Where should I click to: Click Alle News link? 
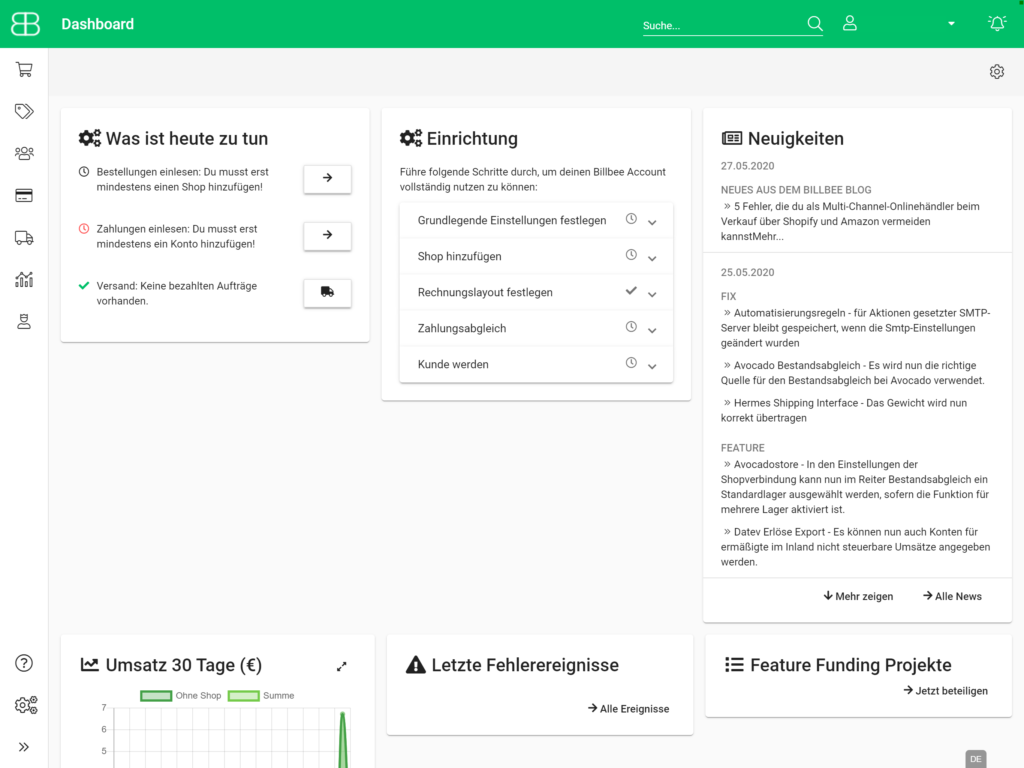click(x=952, y=596)
